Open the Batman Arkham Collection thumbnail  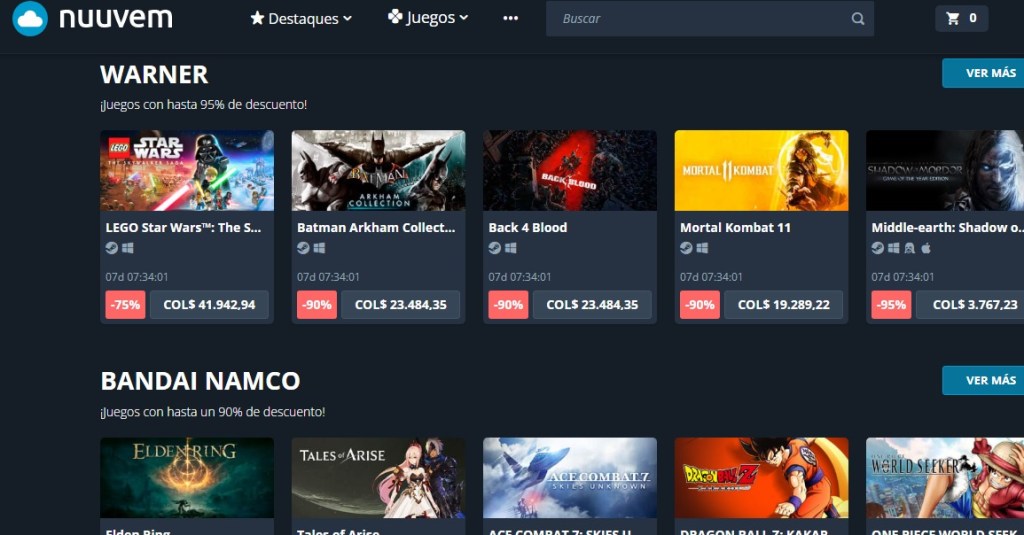click(378, 170)
